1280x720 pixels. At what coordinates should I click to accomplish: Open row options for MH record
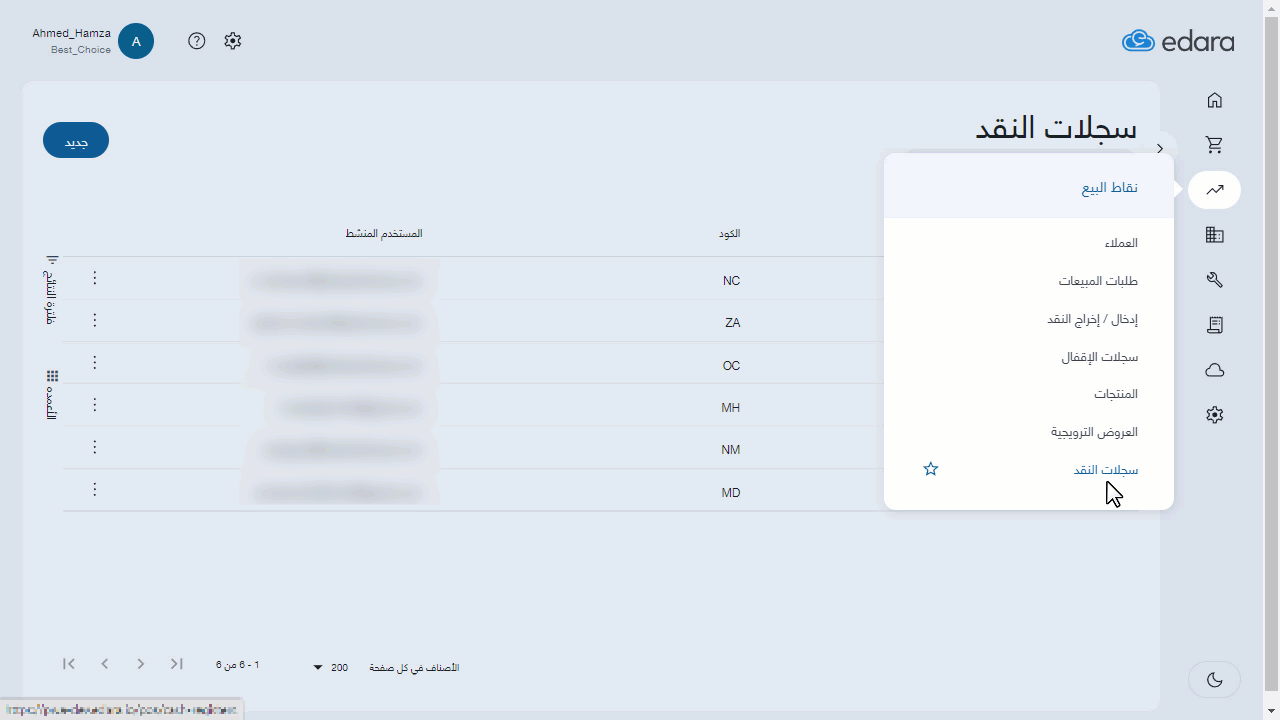[x=95, y=404]
